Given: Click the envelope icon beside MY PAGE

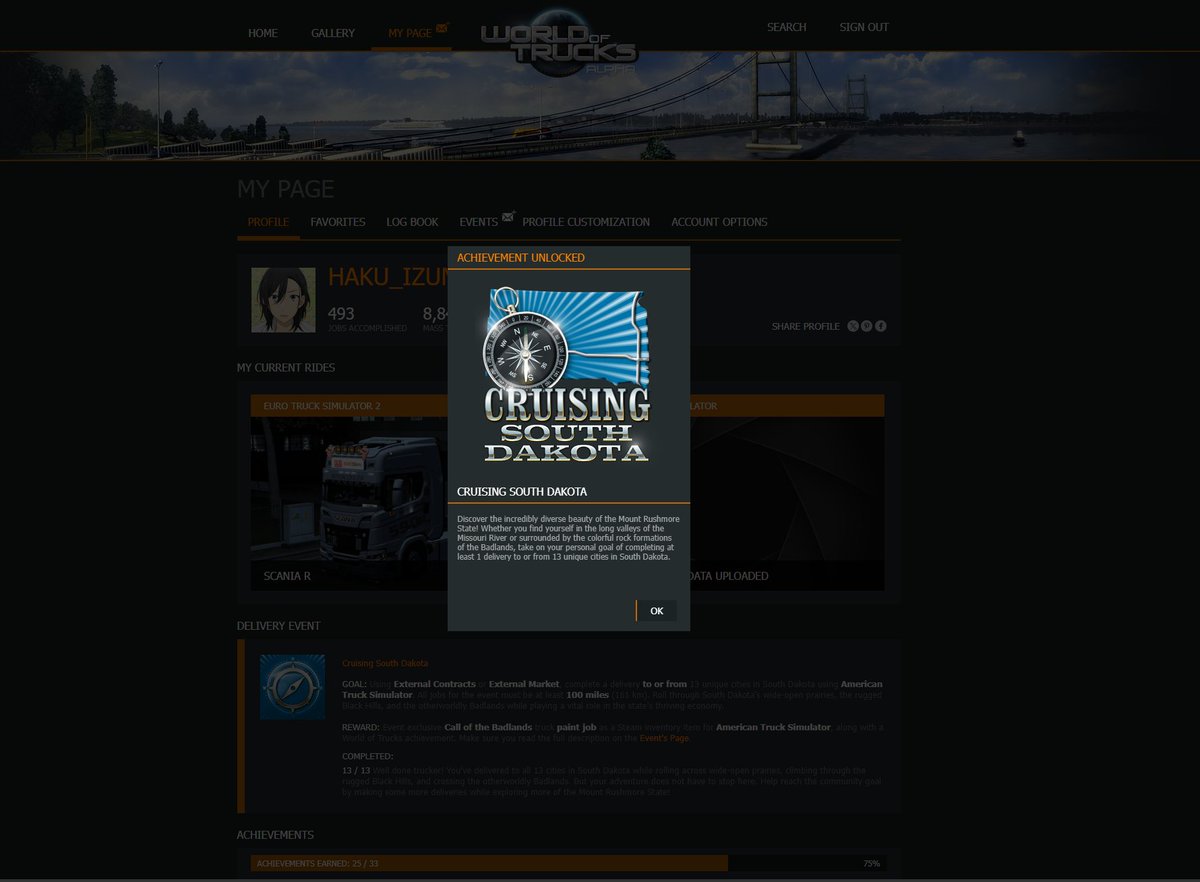Looking at the screenshot, I should pos(442,28).
